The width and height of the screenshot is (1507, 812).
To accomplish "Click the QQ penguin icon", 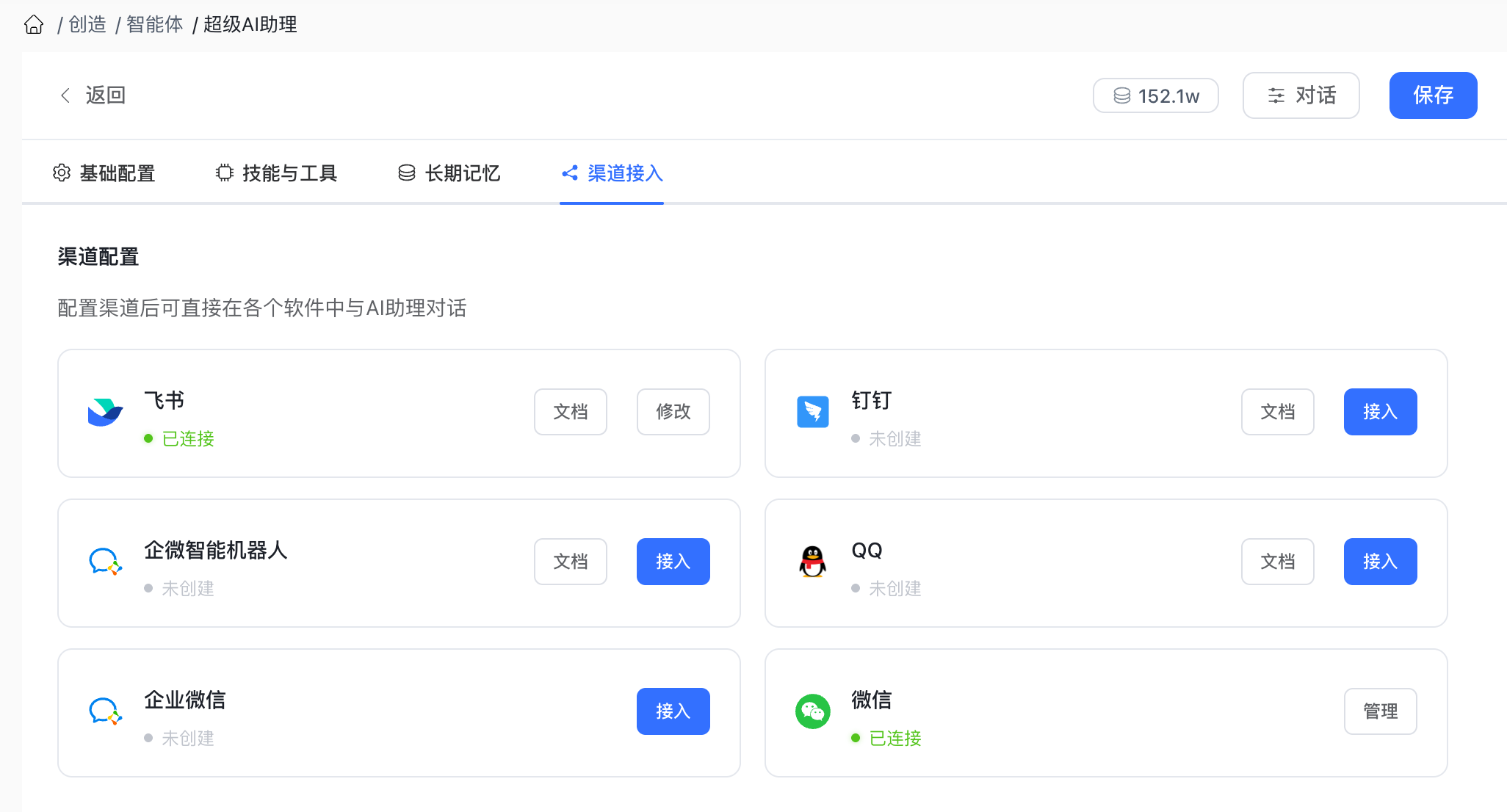I will tap(812, 562).
